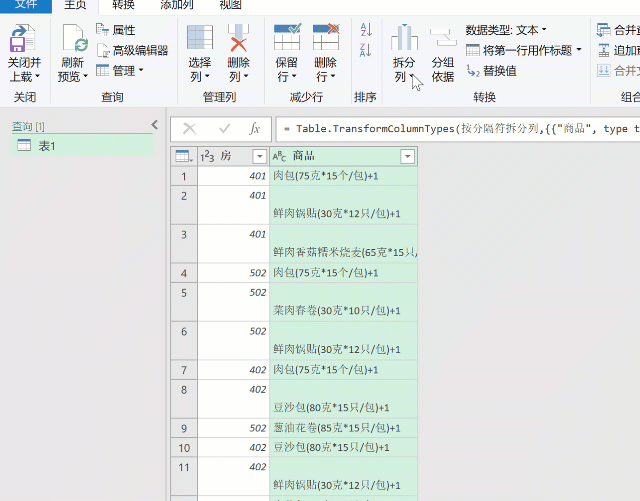Image resolution: width=640 pixels, height=501 pixels.
Task: Open the 数据类型: 文本 dropdown
Action: [505, 30]
